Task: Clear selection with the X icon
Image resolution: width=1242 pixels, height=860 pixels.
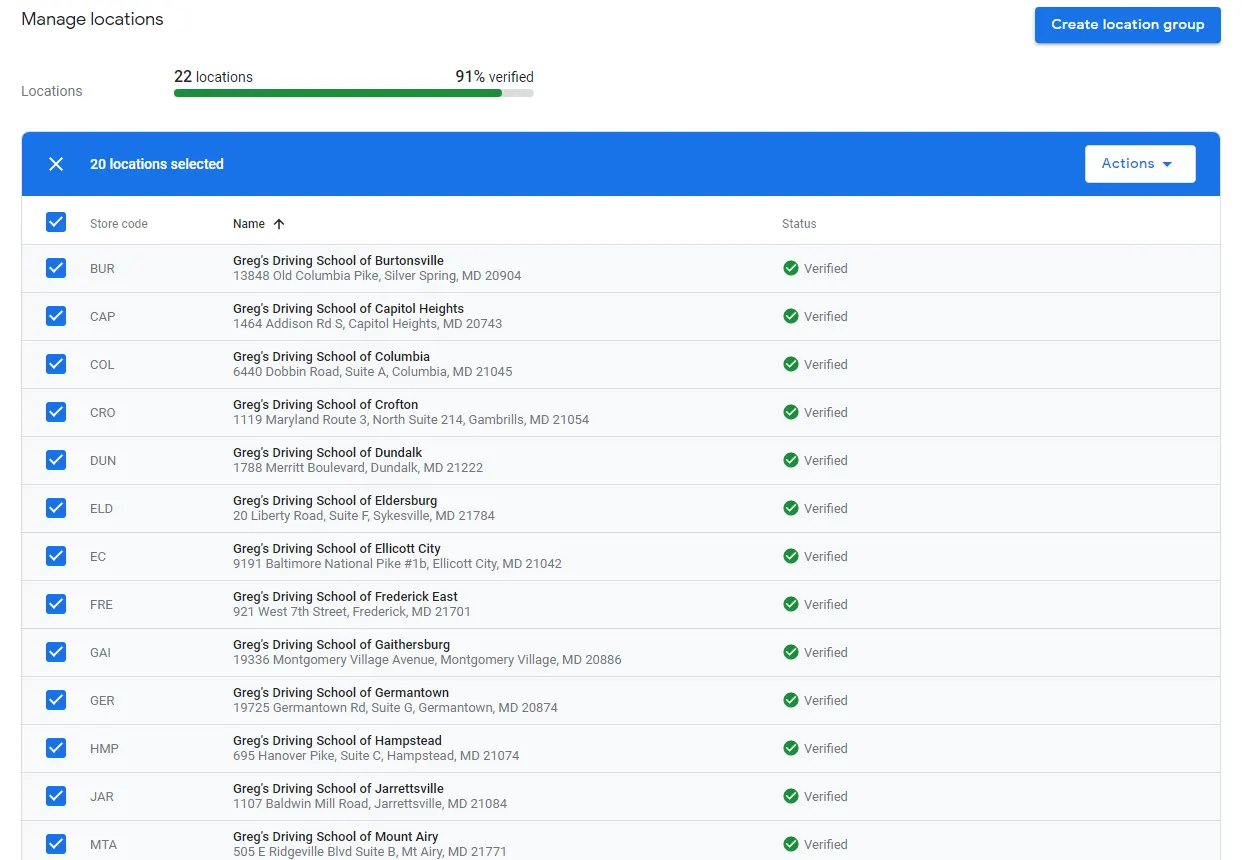Action: 56,164
